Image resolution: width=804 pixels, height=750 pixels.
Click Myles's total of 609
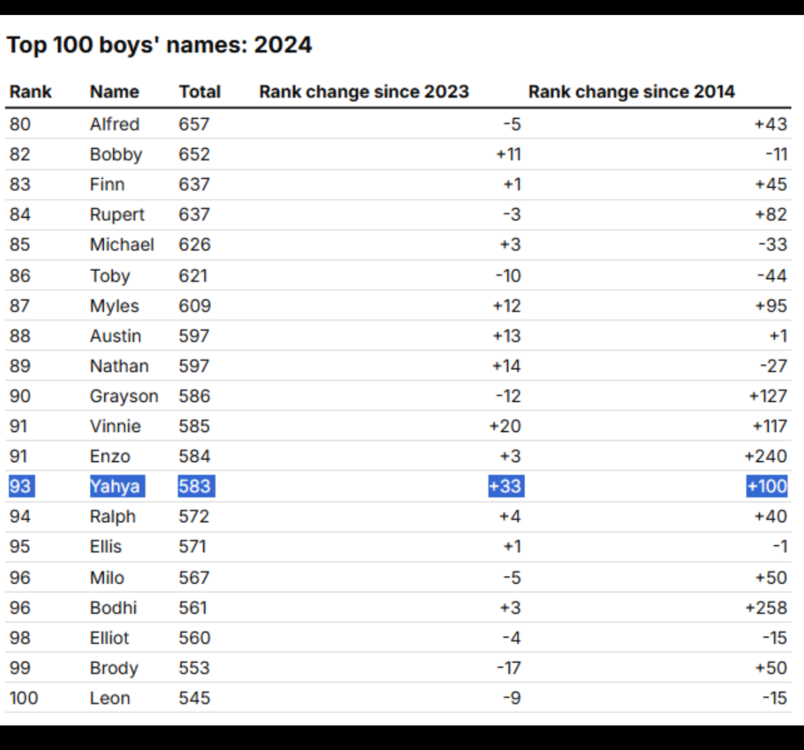tap(194, 306)
